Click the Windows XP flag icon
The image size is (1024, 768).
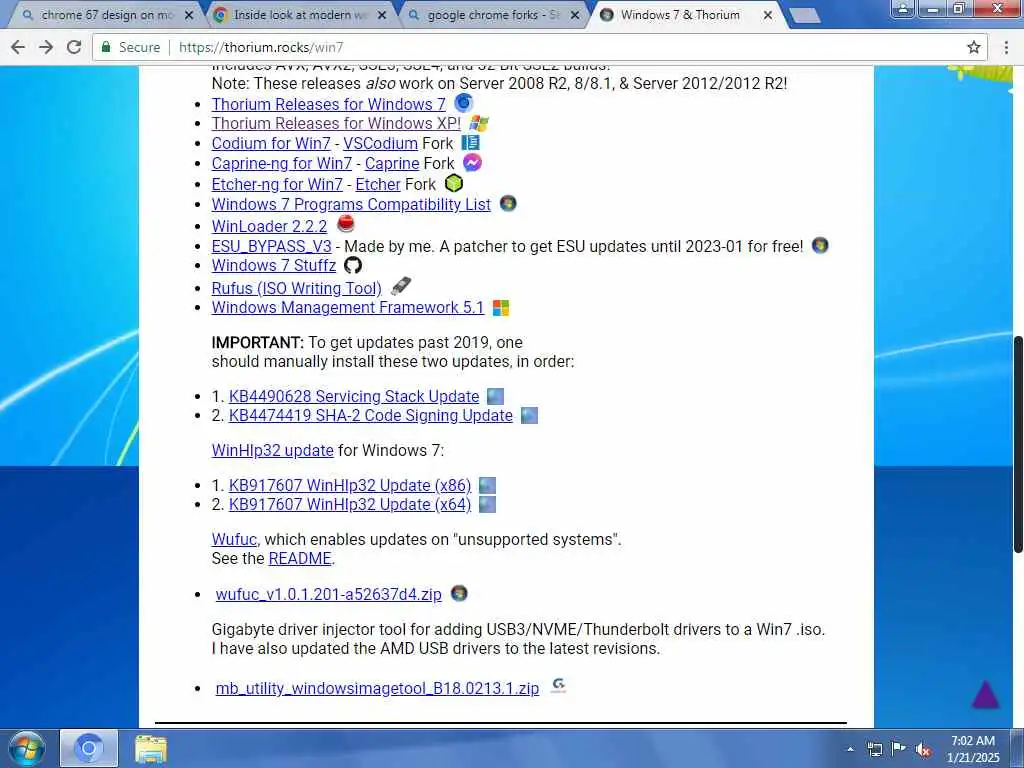click(x=479, y=123)
